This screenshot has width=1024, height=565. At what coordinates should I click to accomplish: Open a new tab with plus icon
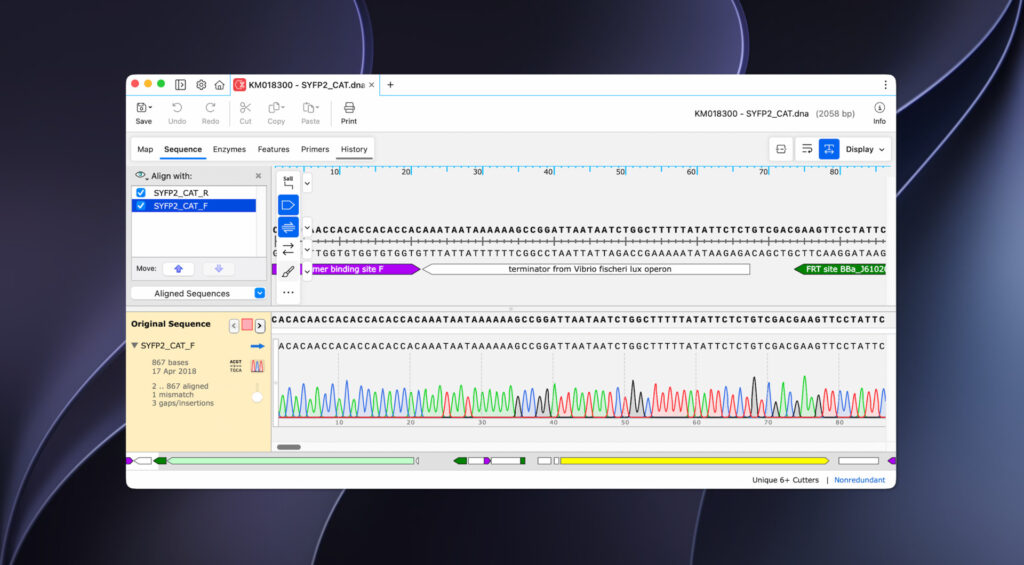click(391, 85)
